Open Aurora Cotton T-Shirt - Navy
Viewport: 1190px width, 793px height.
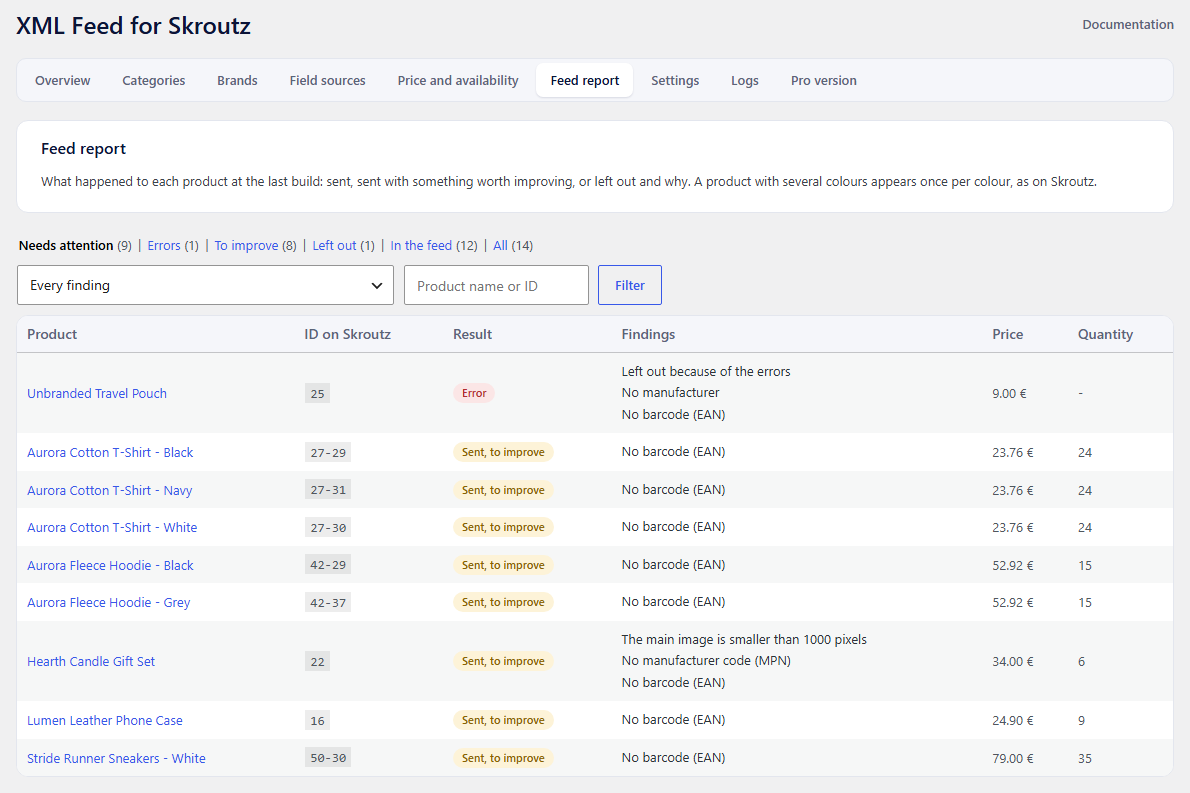[109, 490]
